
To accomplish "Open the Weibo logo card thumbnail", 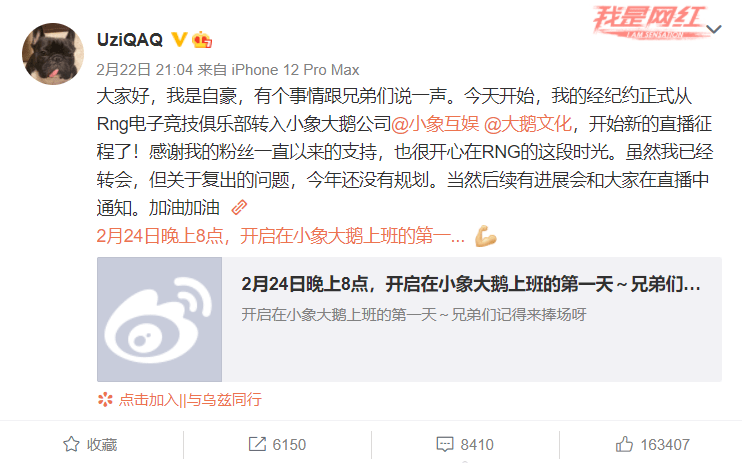I will [159, 320].
